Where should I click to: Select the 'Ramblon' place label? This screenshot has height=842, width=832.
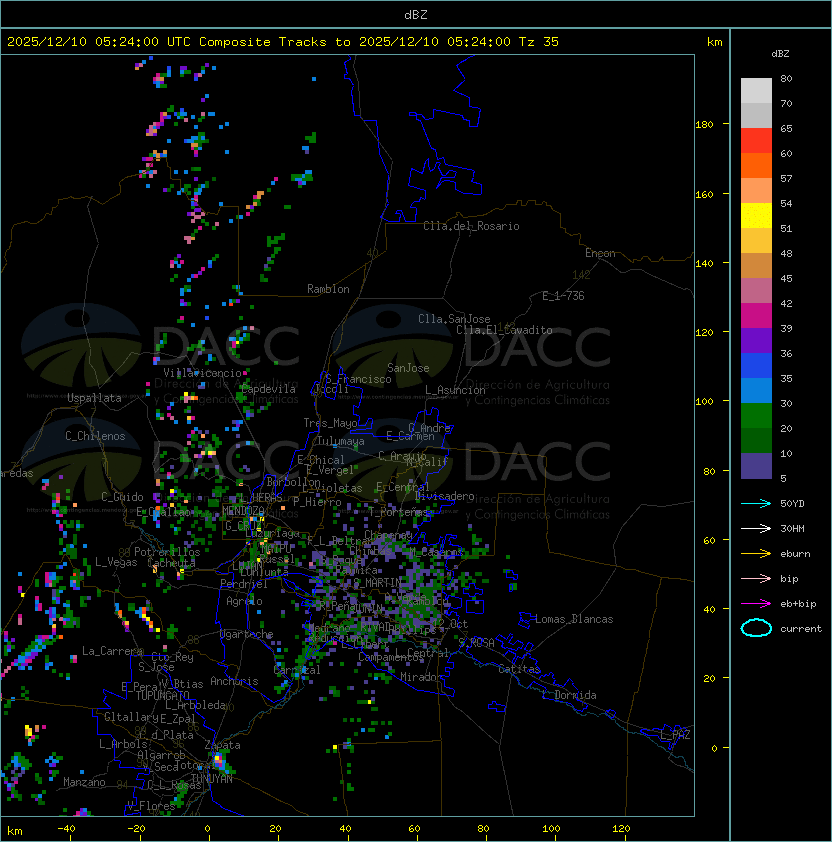[328, 289]
